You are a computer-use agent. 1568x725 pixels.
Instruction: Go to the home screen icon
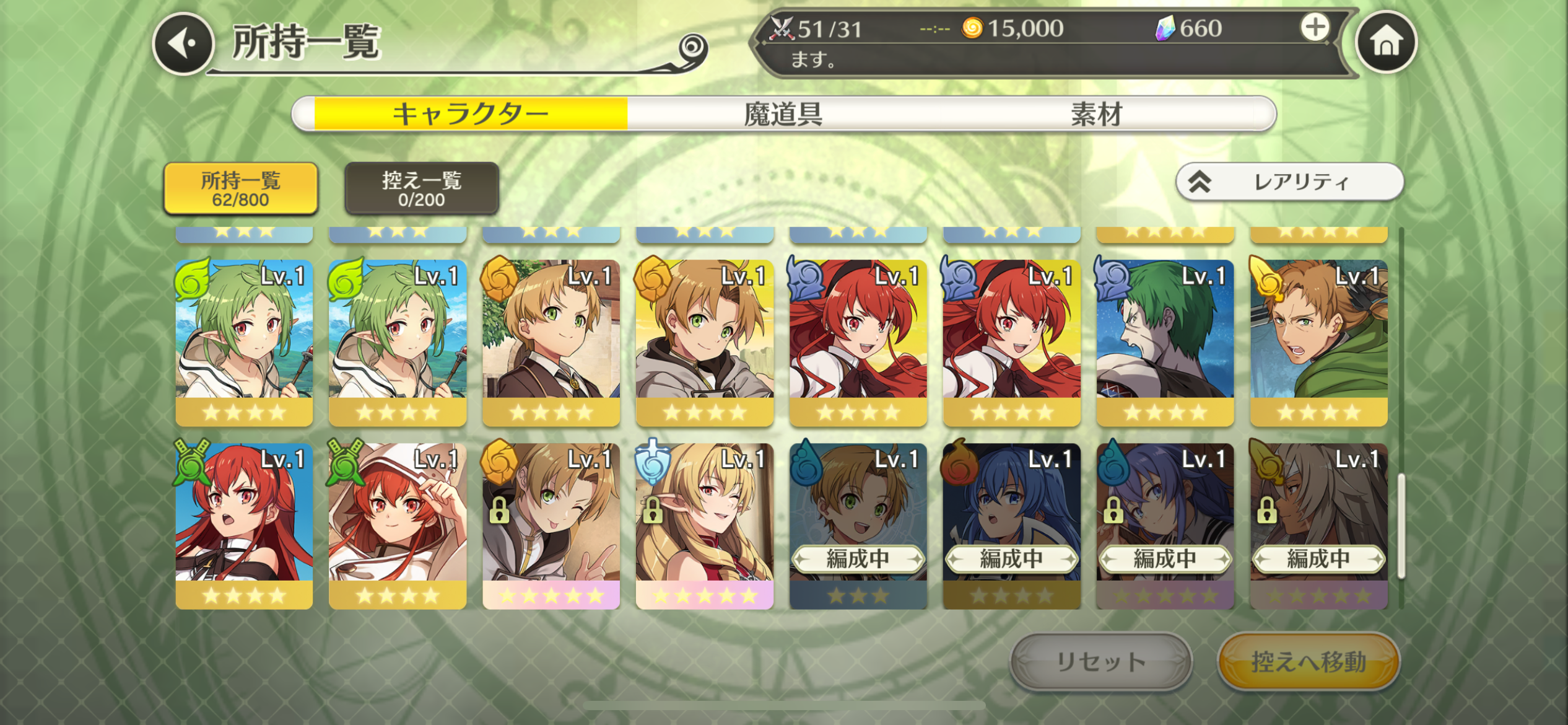[x=1386, y=42]
